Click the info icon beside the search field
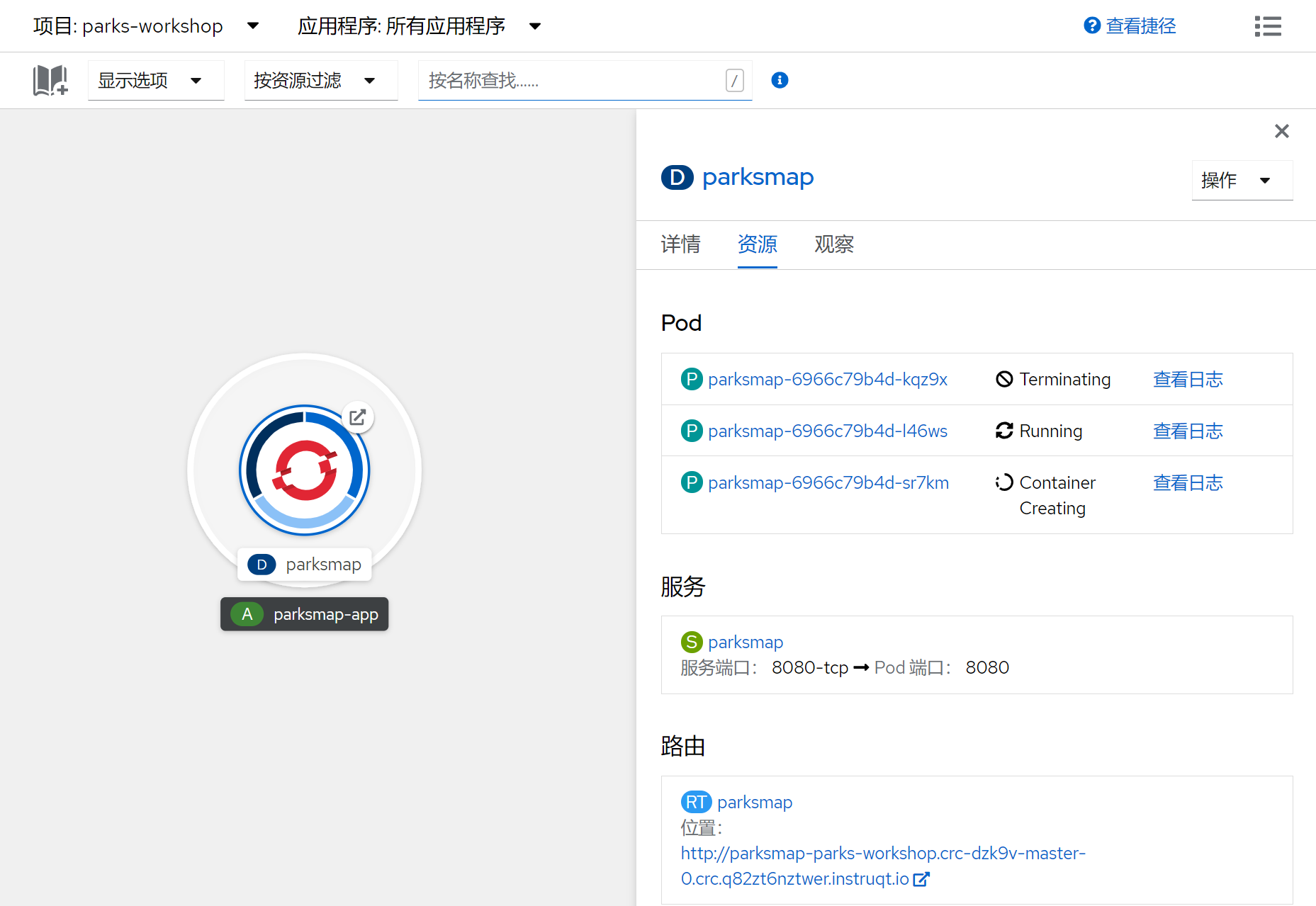Image resolution: width=1316 pixels, height=906 pixels. point(780,80)
